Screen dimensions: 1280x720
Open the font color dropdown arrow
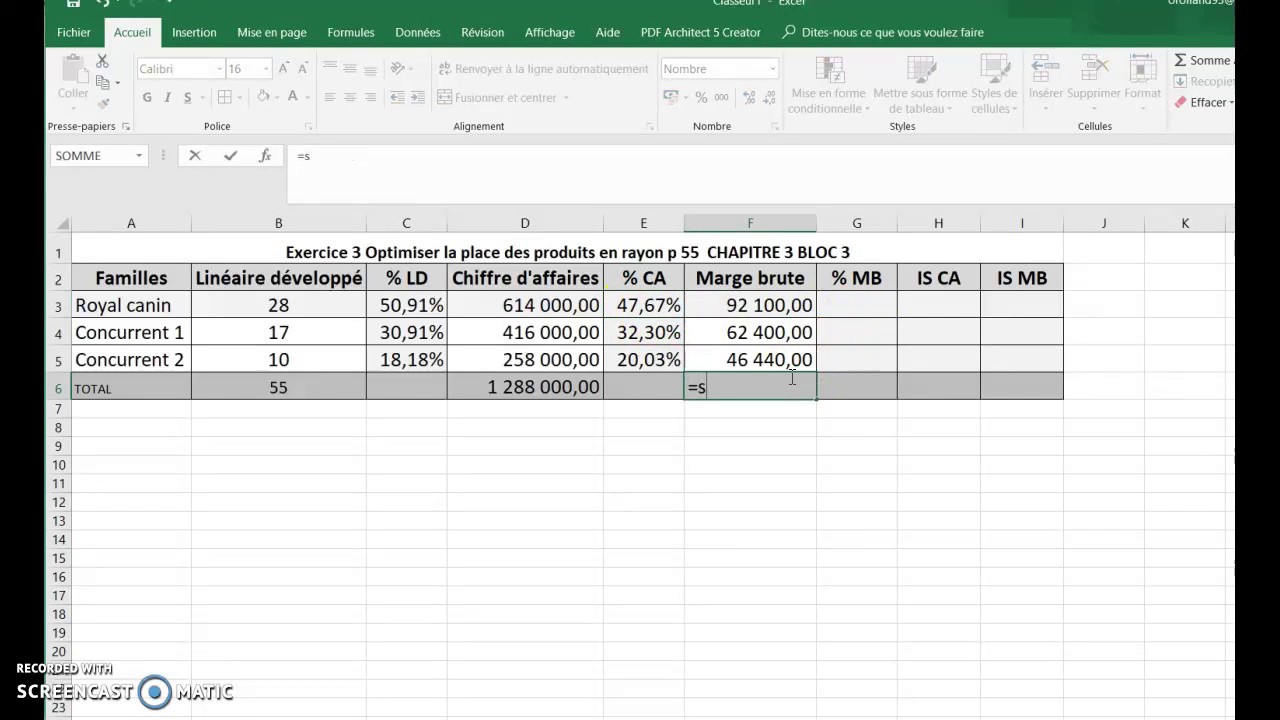pyautogui.click(x=307, y=98)
